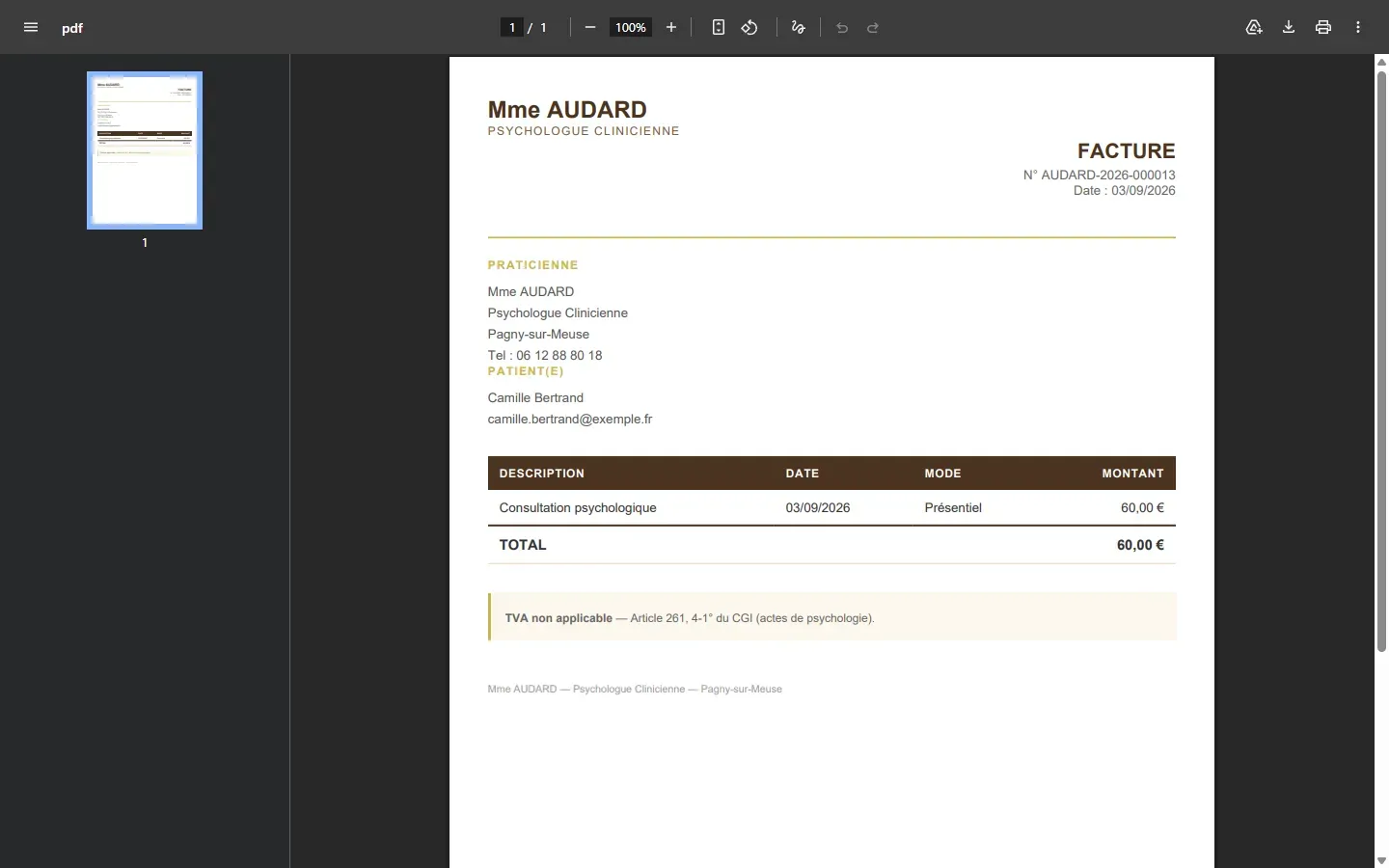Screen dimensions: 1389x868
Task: Click the current page number field
Action: click(512, 27)
